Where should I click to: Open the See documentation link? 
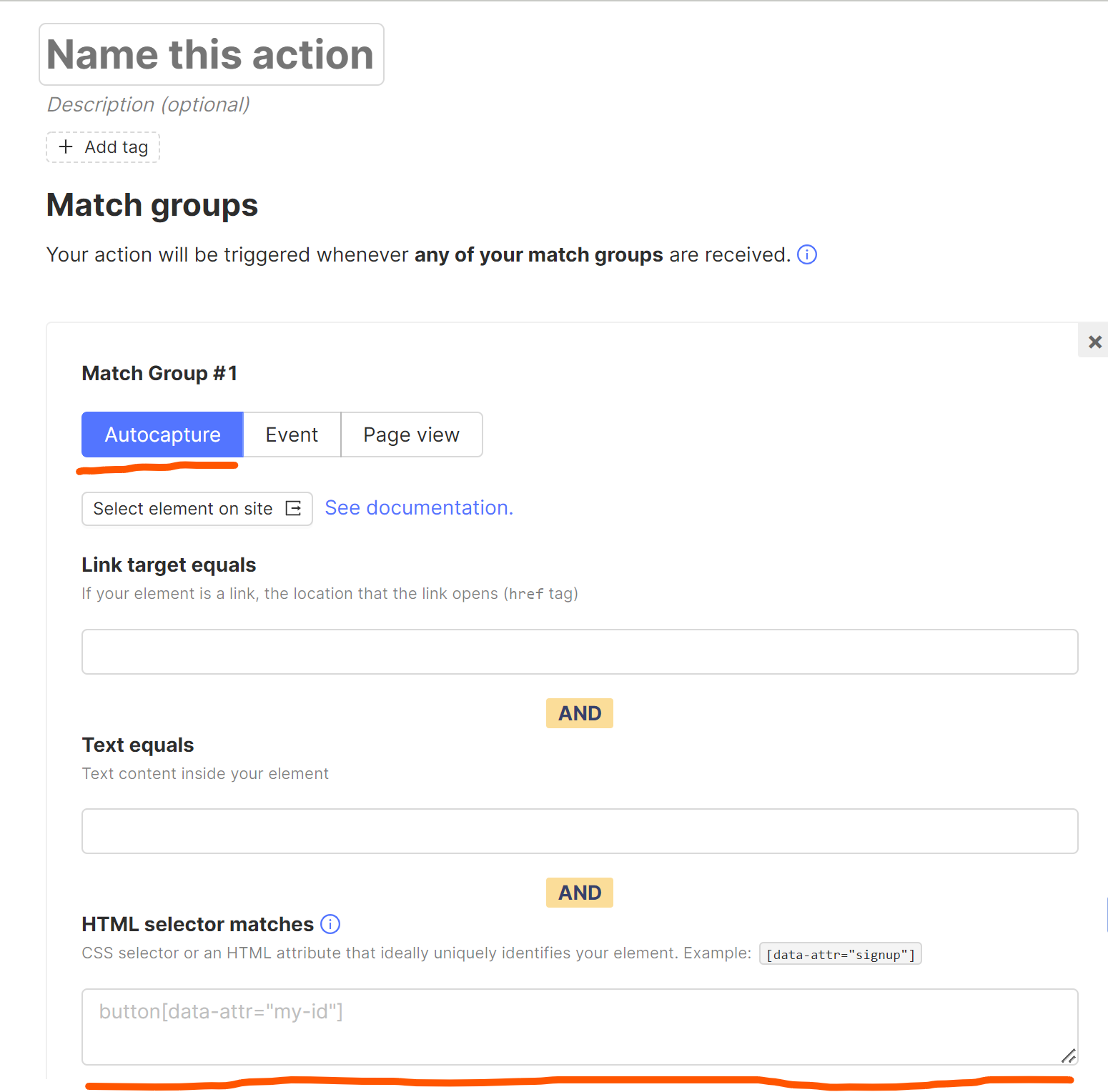(x=419, y=507)
